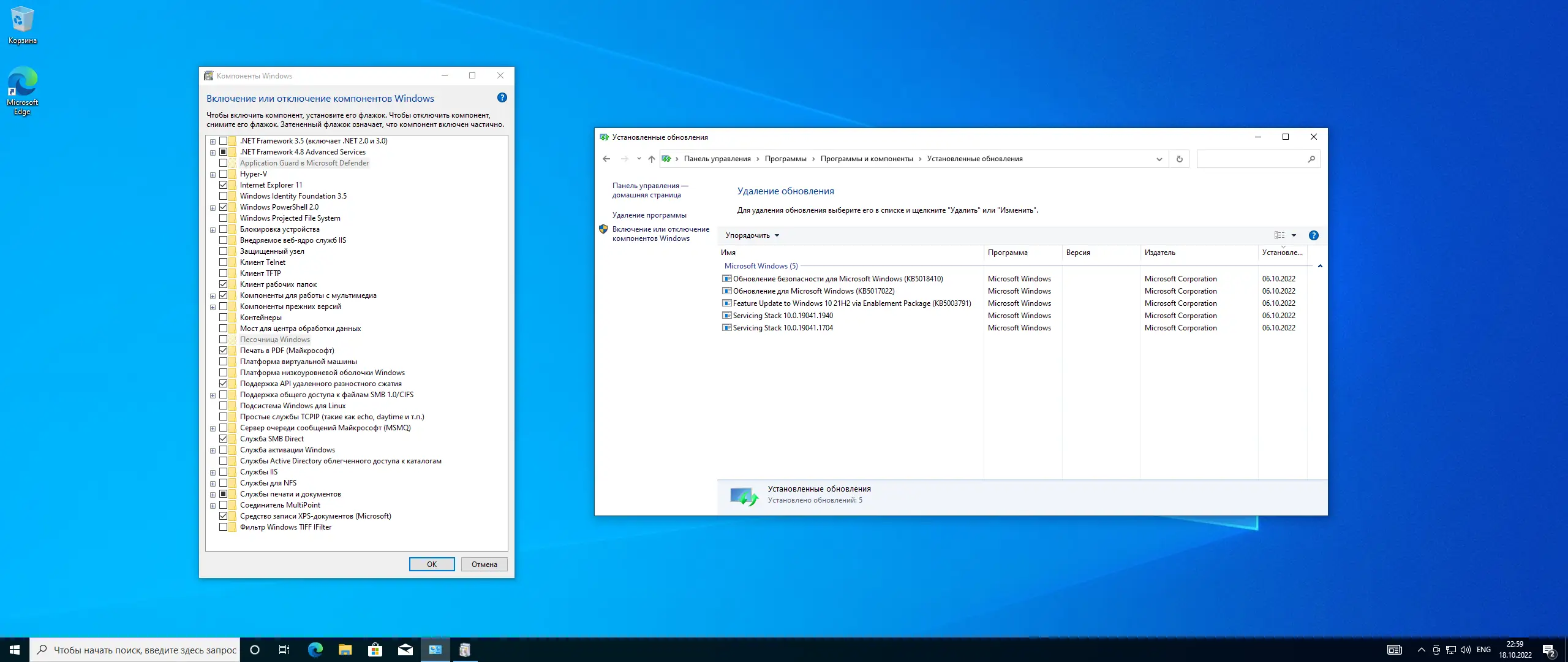This screenshot has width=1568, height=662.
Task: Click the search magnifier in the updates window
Action: click(1311, 159)
